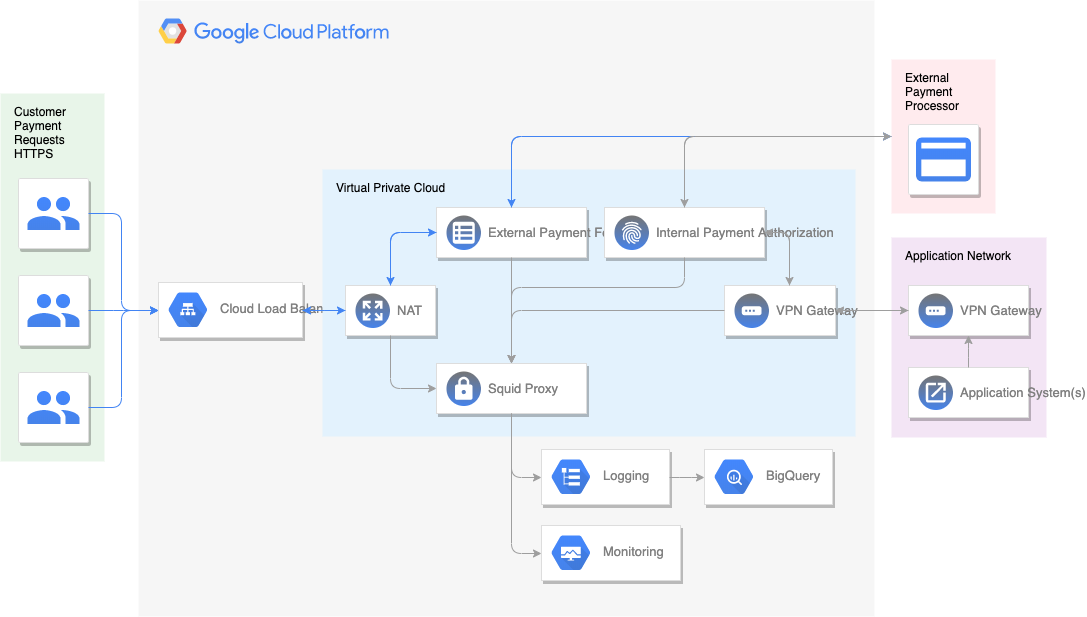Click the BigQuery text label
Viewport: 1087px width, 617px height.
(792, 476)
